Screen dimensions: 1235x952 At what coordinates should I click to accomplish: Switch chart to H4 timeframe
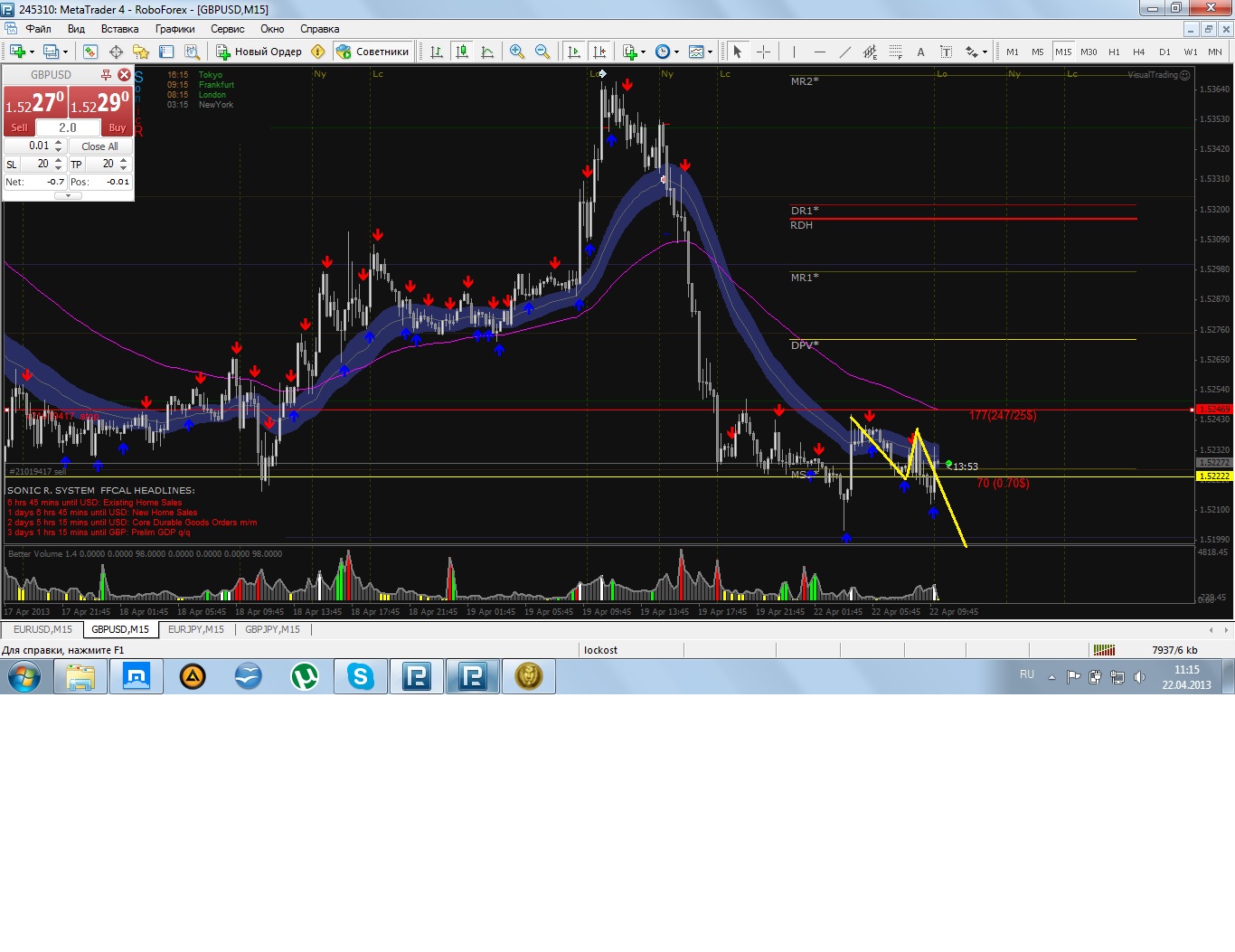(1138, 52)
